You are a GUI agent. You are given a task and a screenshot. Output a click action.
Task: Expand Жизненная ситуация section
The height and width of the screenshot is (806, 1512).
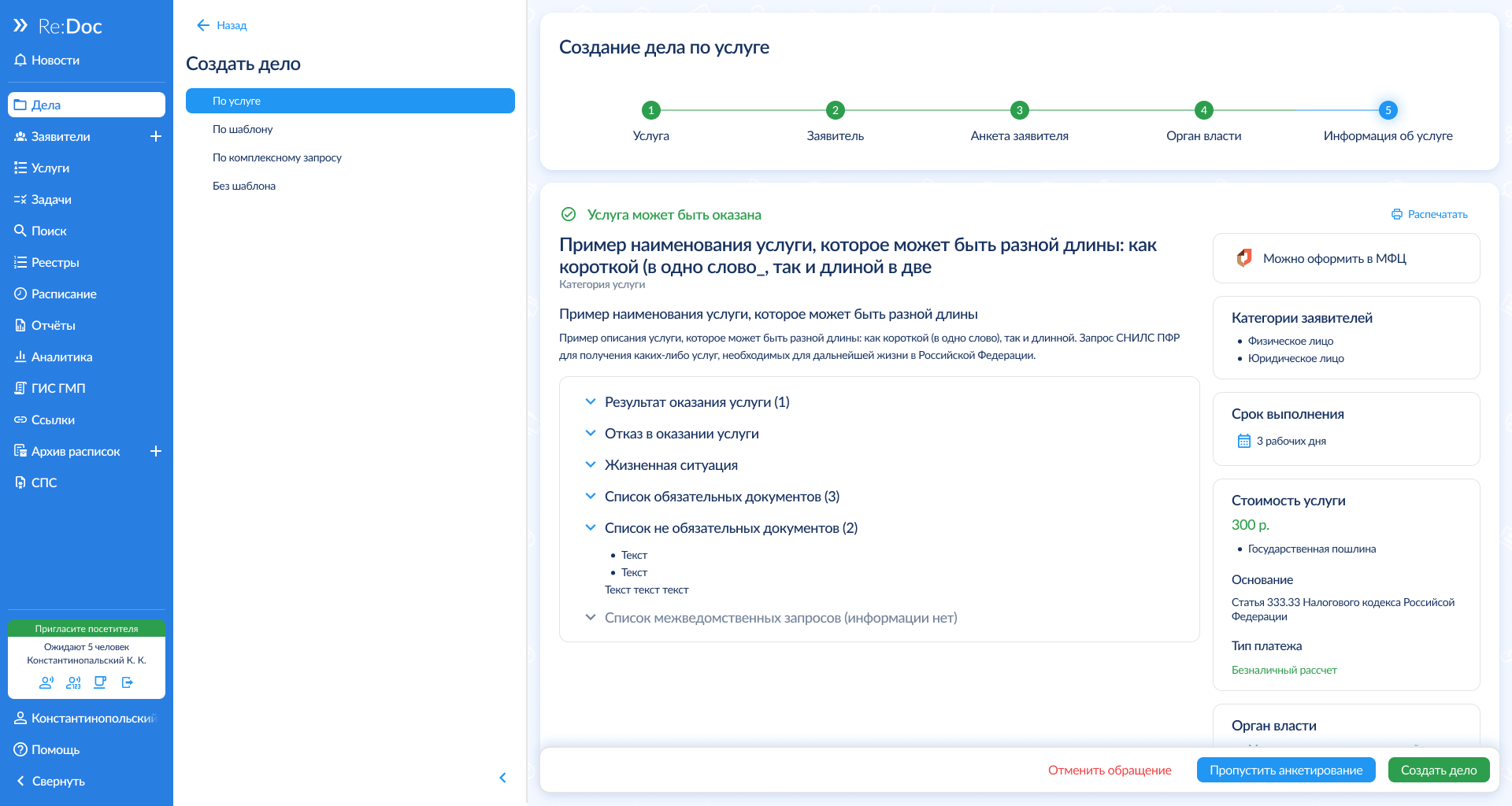pos(591,465)
